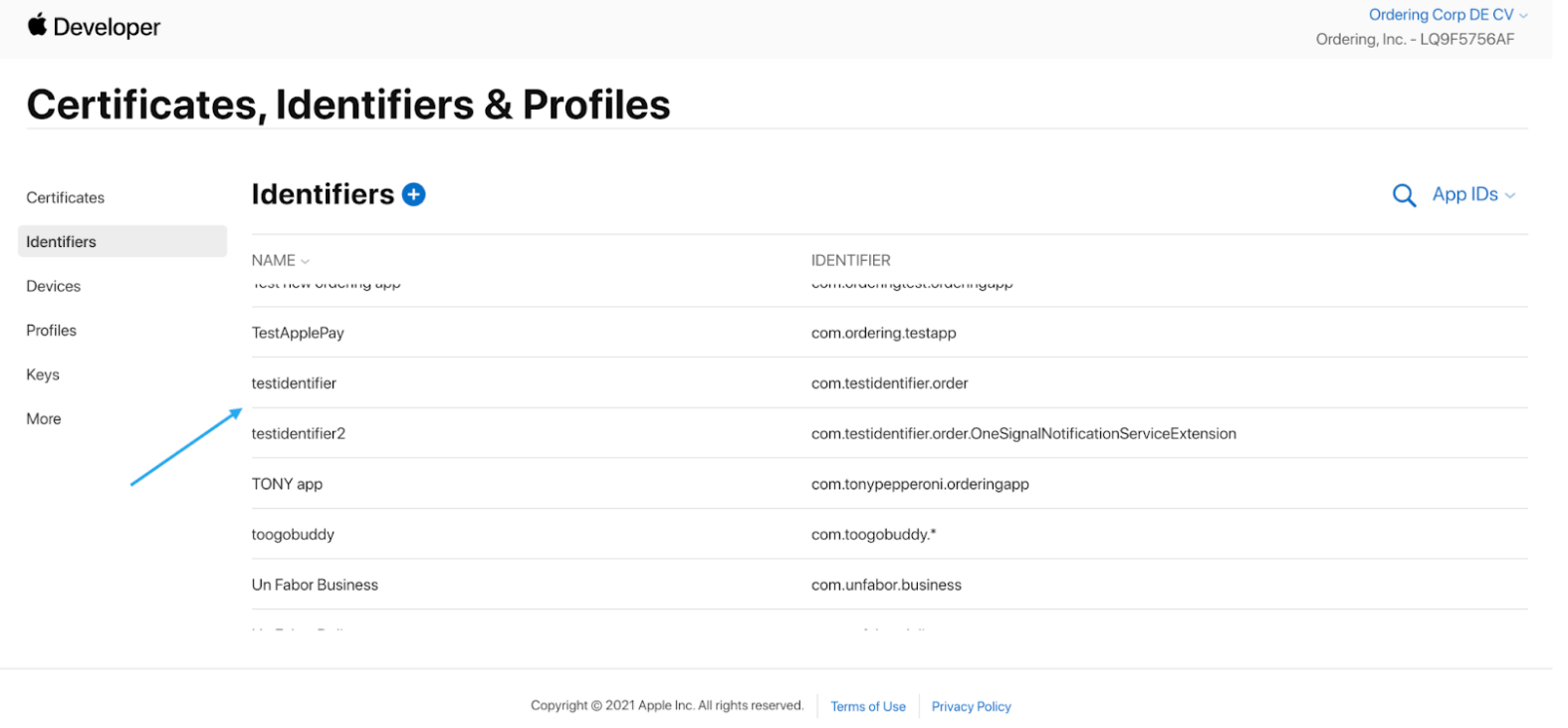1568x728 pixels.
Task: Click the Ordering, Inc. team ID text
Action: pyautogui.click(x=1415, y=39)
